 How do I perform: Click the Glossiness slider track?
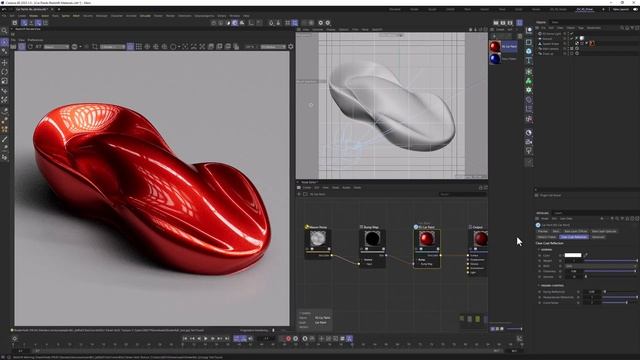click(610, 271)
